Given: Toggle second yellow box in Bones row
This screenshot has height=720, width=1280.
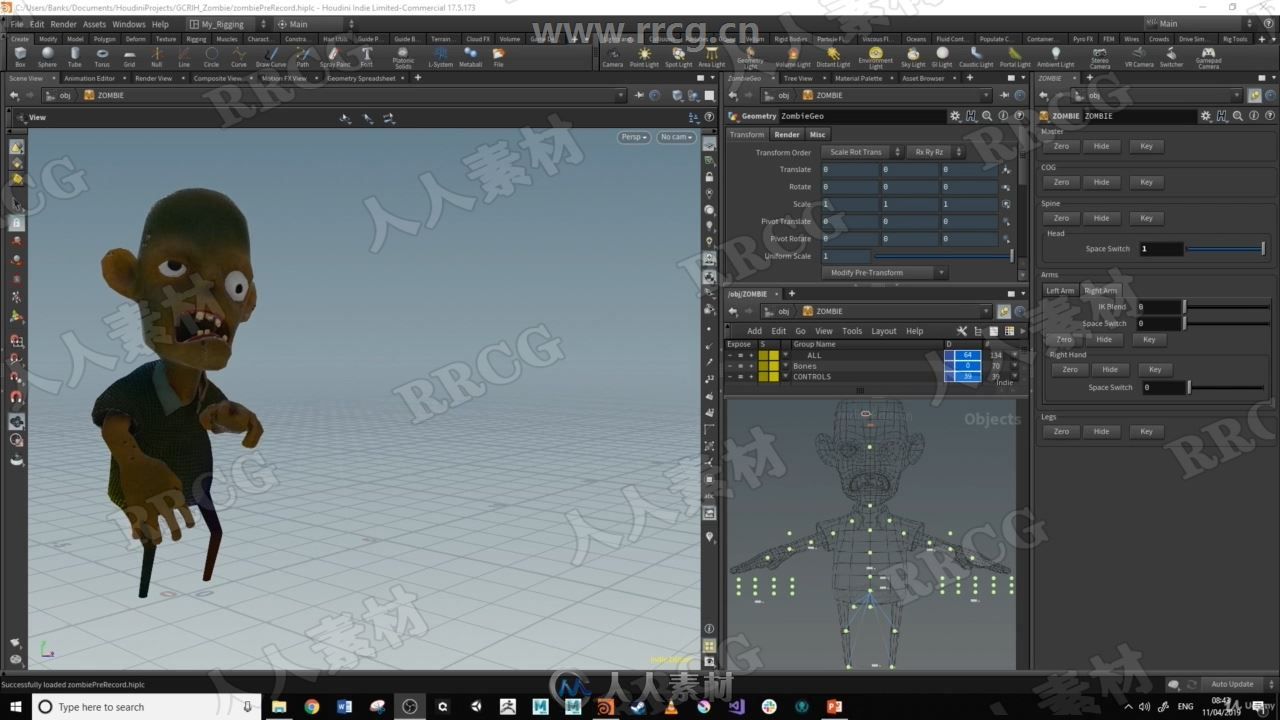Looking at the screenshot, I should pos(773,366).
